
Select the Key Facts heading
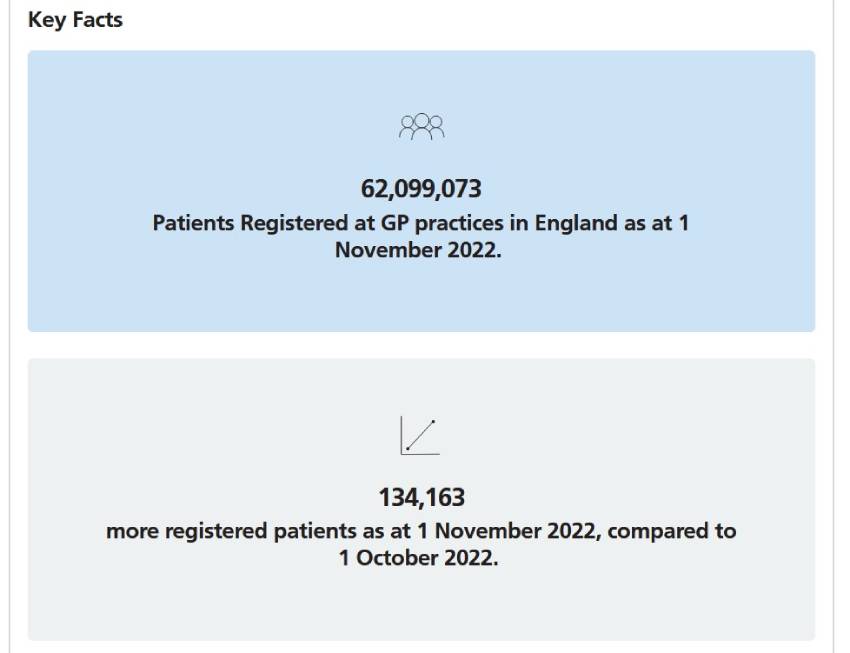75,20
